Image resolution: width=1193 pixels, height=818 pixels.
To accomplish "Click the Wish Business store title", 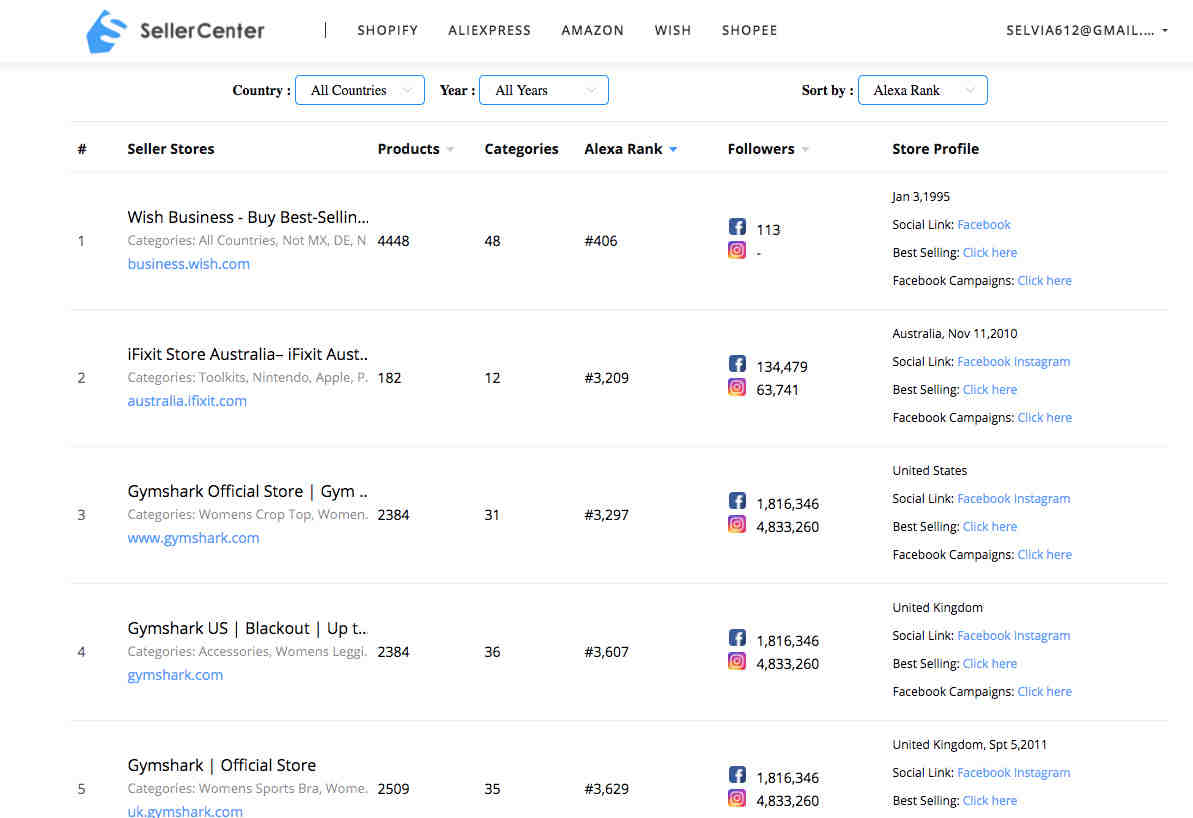I will pos(248,218).
